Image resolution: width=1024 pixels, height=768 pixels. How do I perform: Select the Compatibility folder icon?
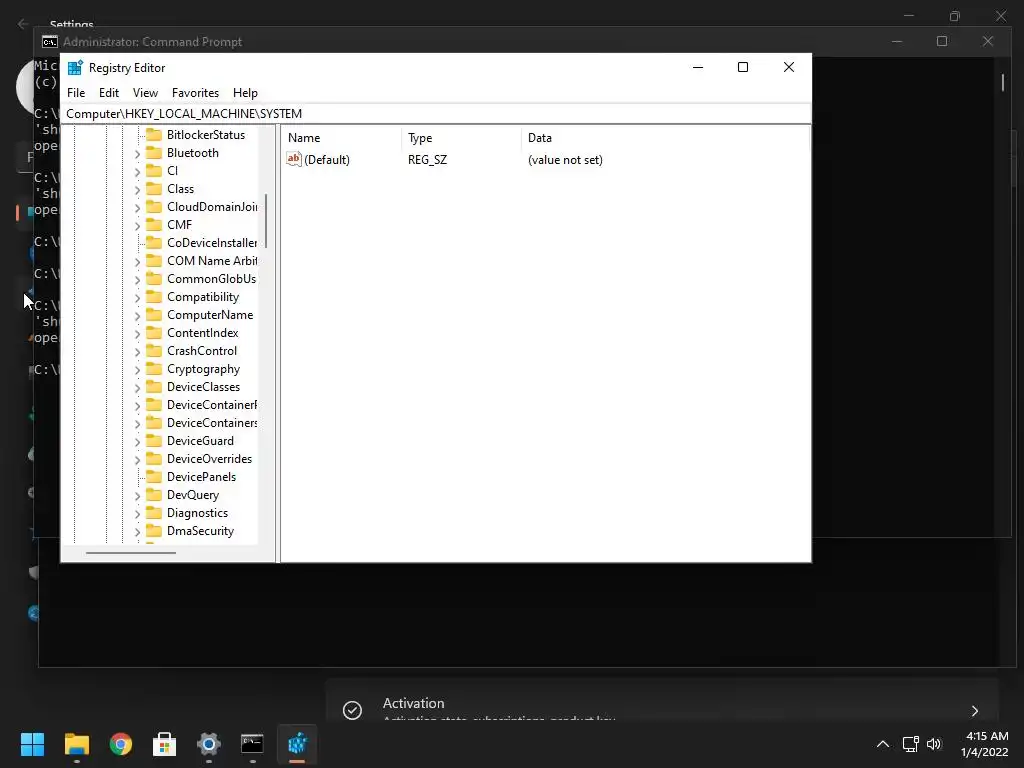point(153,296)
